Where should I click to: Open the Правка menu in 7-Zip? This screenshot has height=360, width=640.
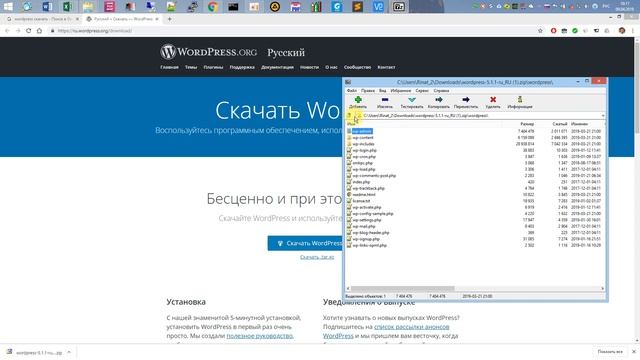[368, 91]
